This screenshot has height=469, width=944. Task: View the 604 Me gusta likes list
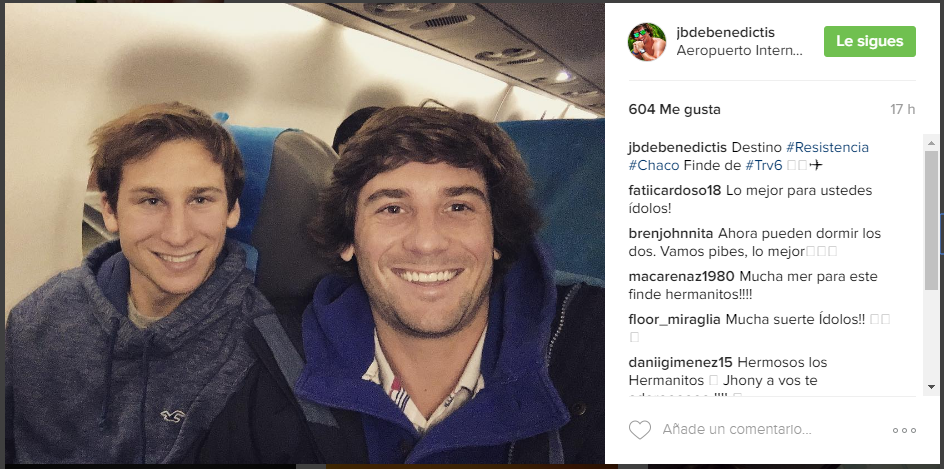(x=674, y=110)
